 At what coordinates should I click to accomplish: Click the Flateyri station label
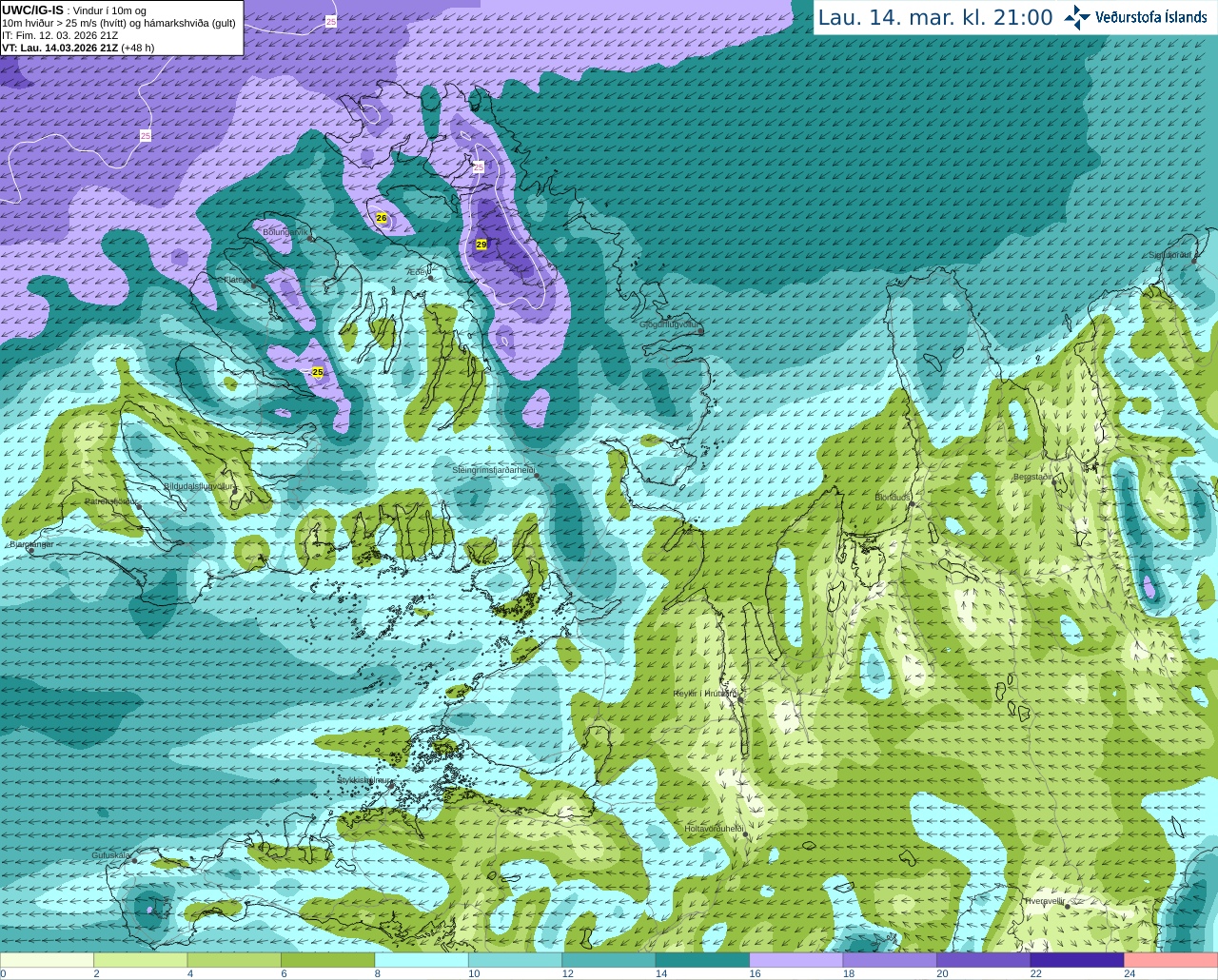tap(236, 280)
